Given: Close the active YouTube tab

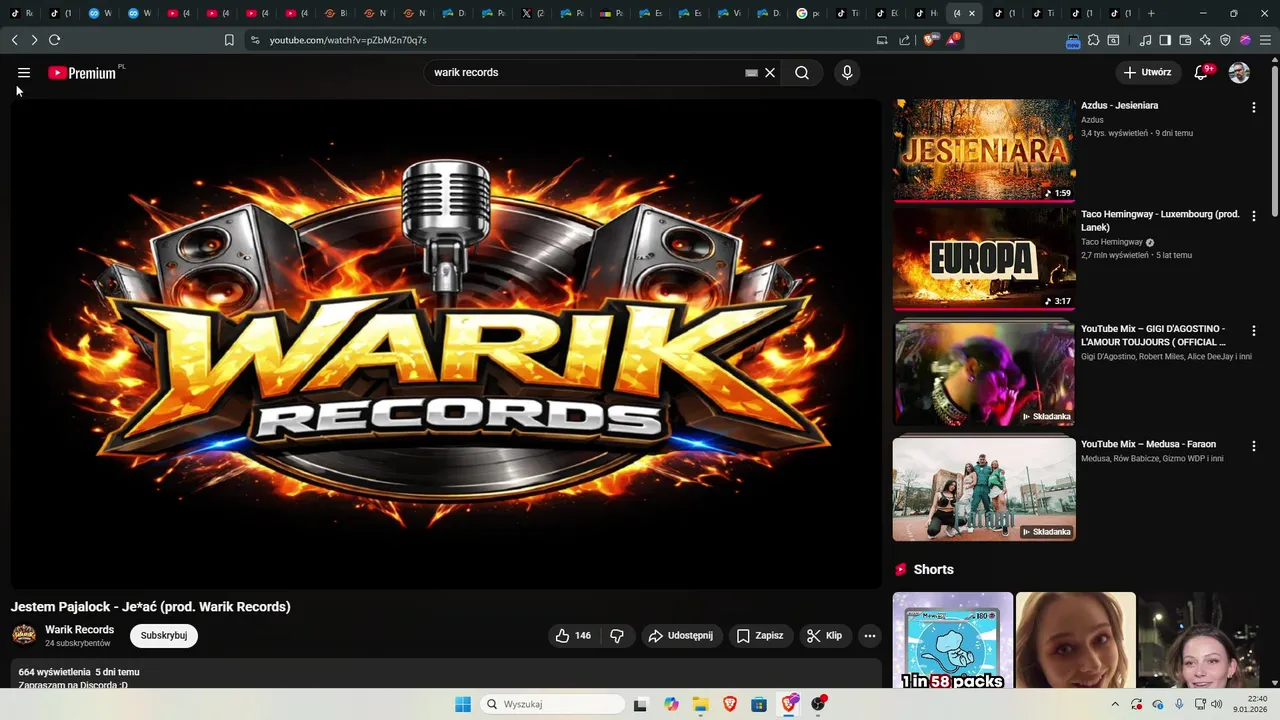Looking at the screenshot, I should coord(972,13).
